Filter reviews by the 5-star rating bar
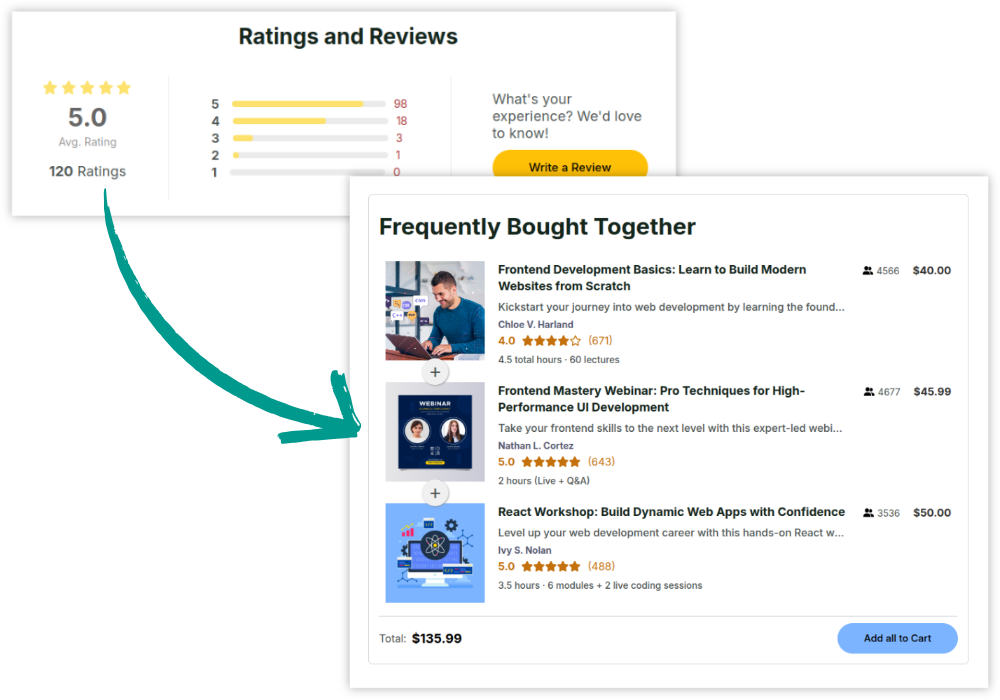The image size is (1000, 700). [308, 104]
